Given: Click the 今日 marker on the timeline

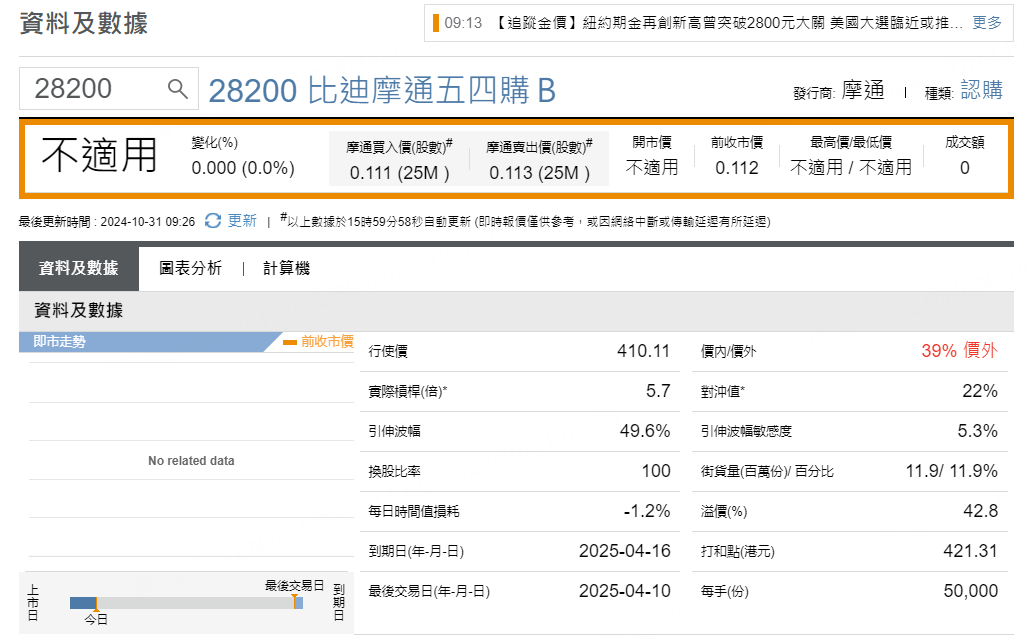Looking at the screenshot, I should [96, 618].
